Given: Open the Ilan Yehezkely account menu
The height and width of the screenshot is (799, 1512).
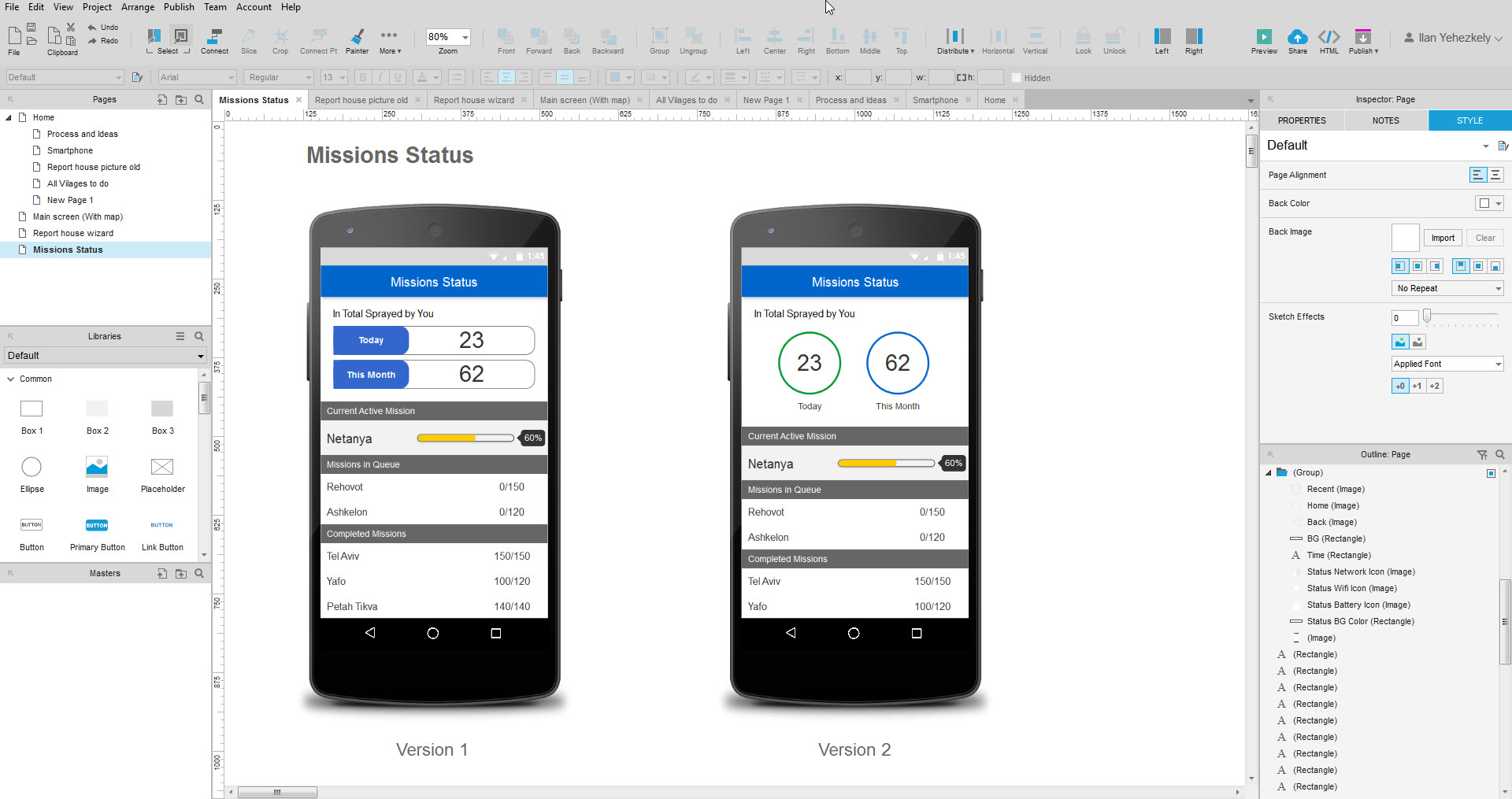Looking at the screenshot, I should 1453,38.
